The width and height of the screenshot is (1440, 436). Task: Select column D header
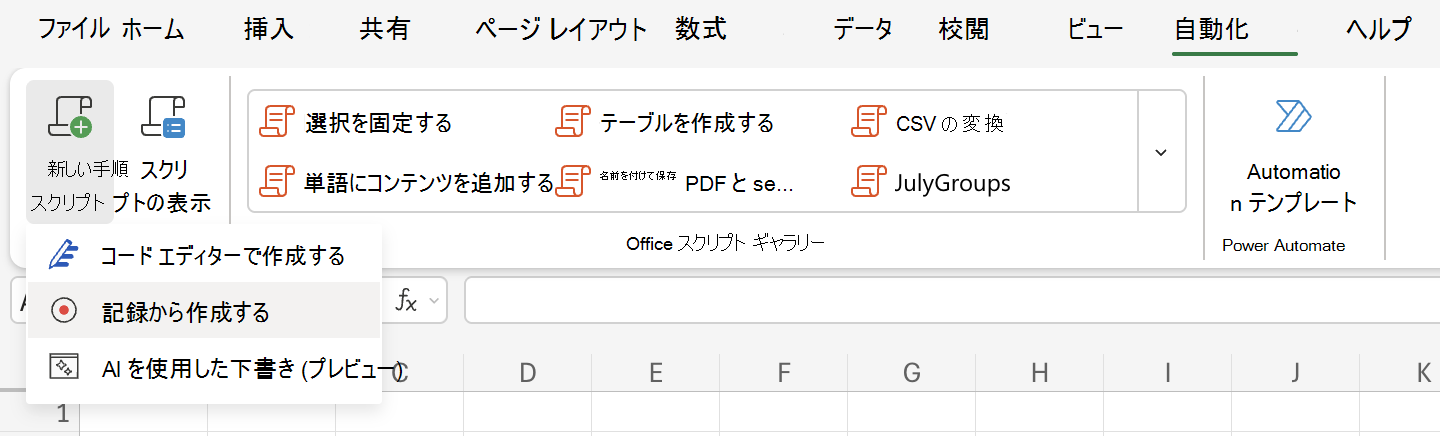pyautogui.click(x=527, y=373)
